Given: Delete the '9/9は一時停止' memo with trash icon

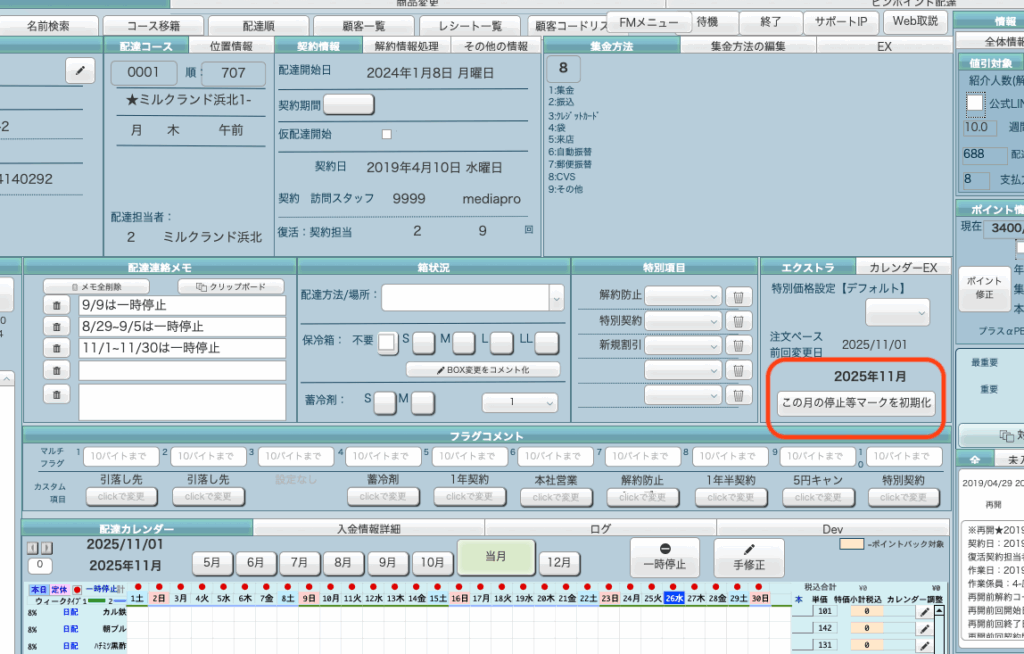Looking at the screenshot, I should pos(57,306).
